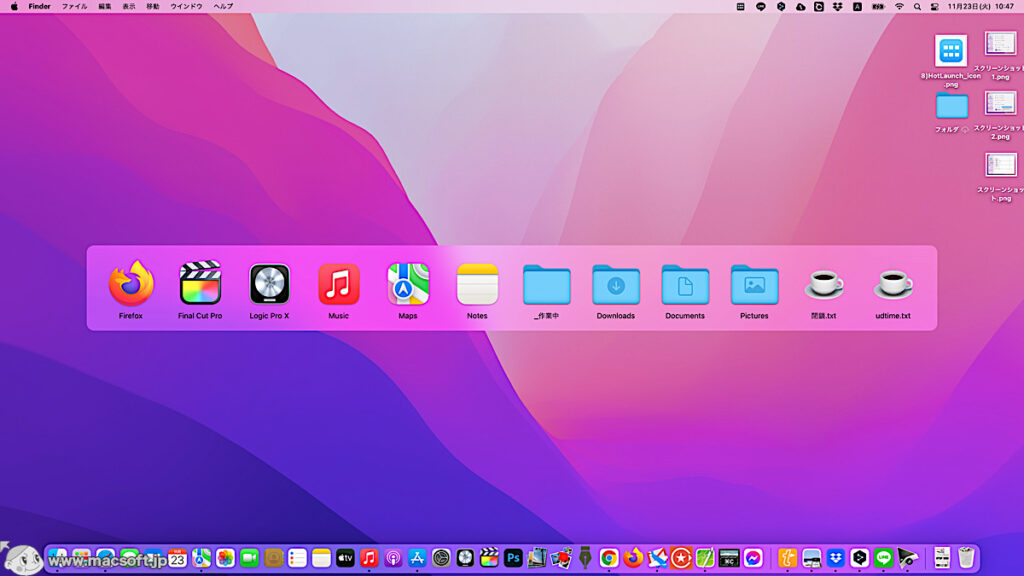The height and width of the screenshot is (576, 1024).
Task: Open the udtime.txt file in the launcher
Action: 893,285
